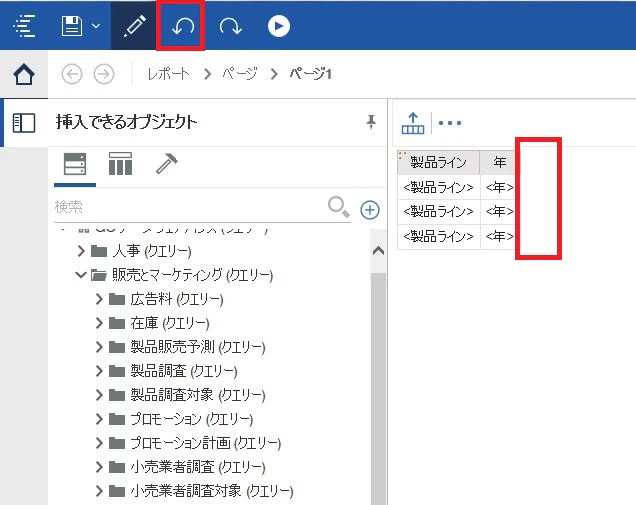Click the tree scrollbar up arrow
The width and height of the screenshot is (636, 505).
coord(378,251)
